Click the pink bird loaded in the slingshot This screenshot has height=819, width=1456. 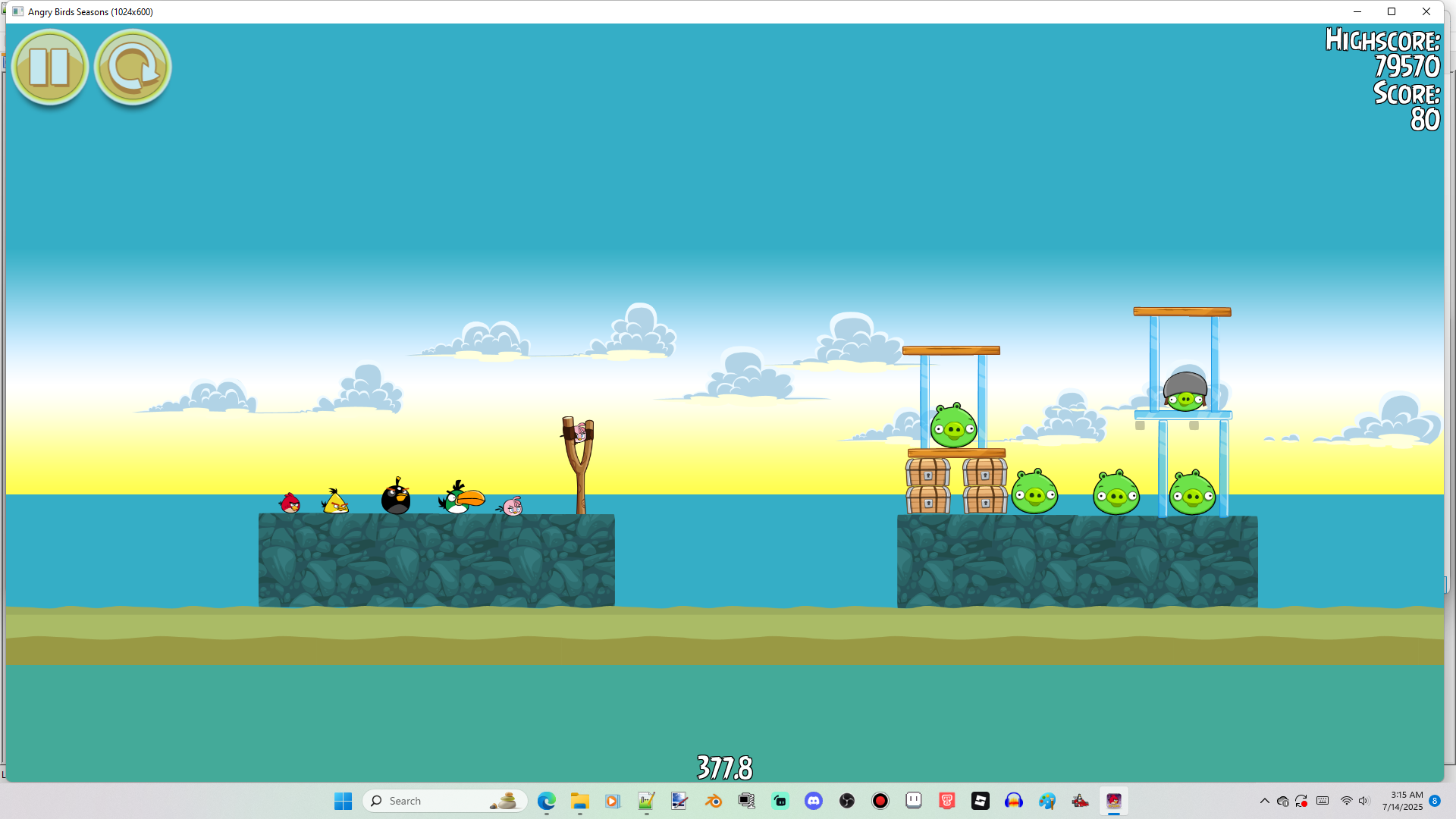(581, 432)
